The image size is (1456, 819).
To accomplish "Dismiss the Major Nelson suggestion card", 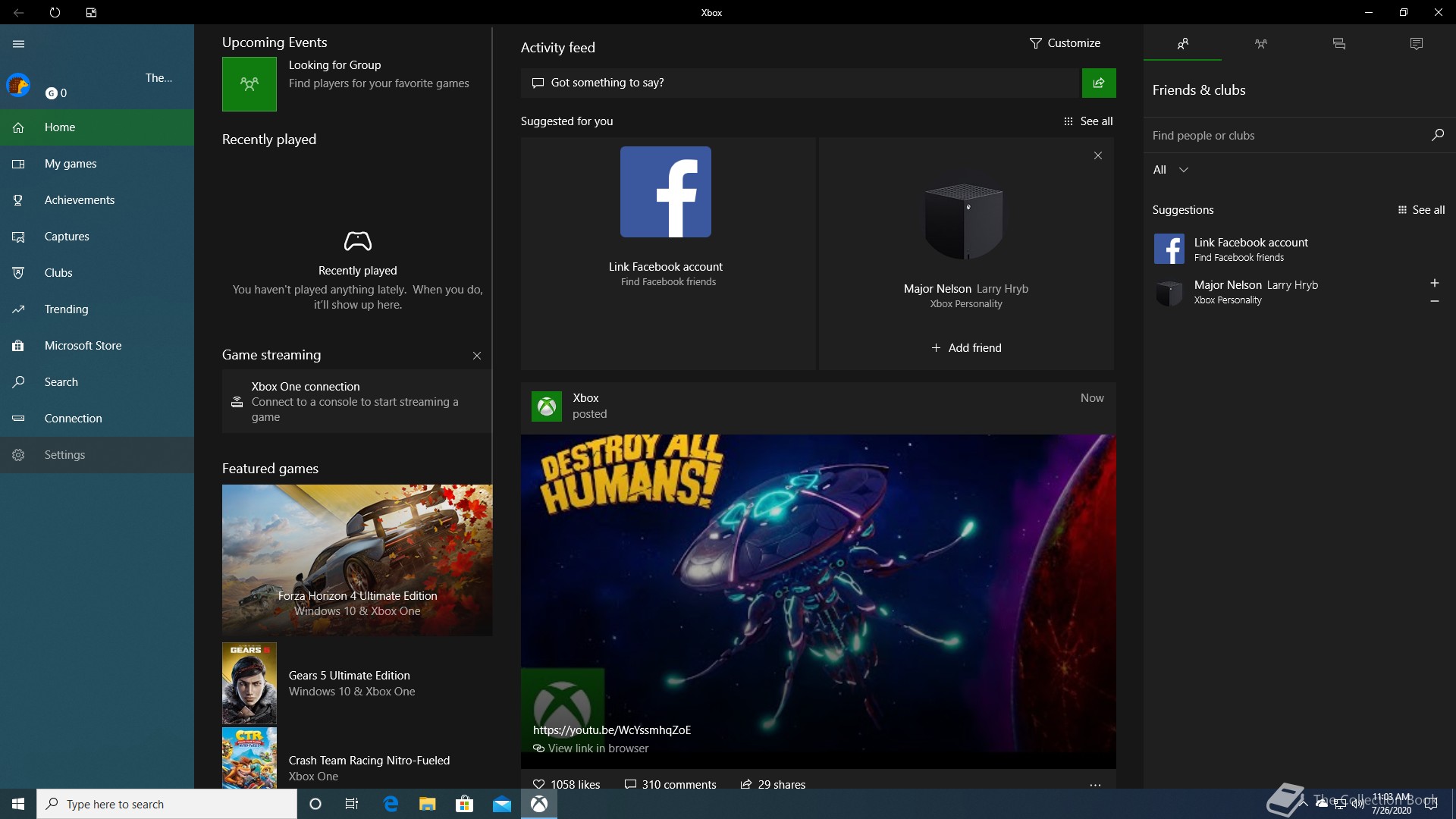I will point(1098,155).
